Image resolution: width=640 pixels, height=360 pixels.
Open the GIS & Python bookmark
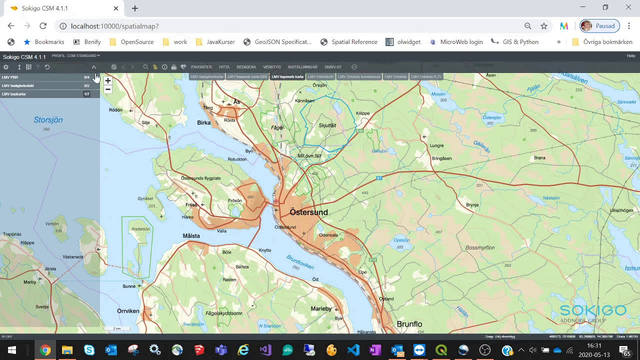(x=515, y=42)
